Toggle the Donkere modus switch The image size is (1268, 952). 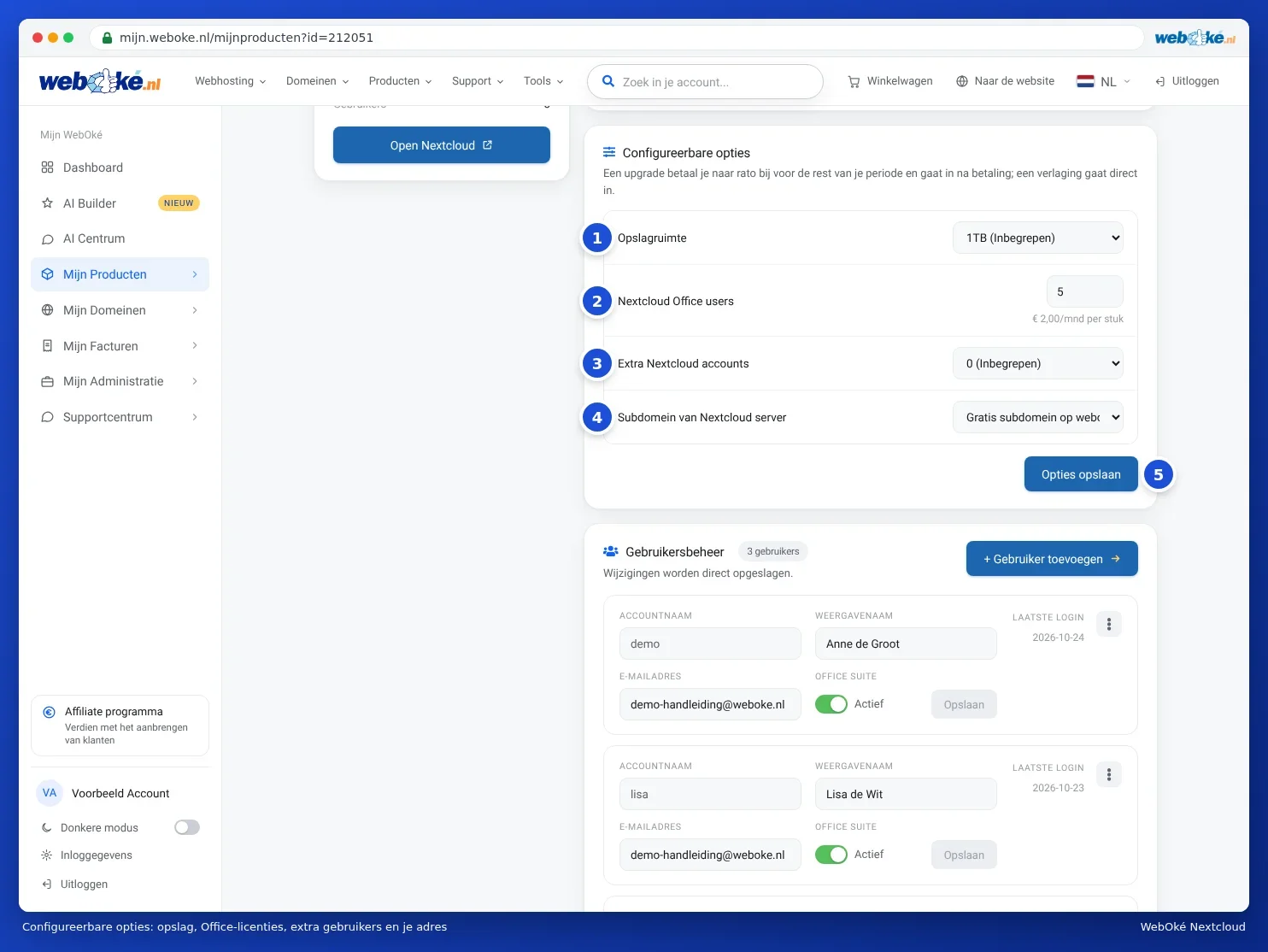[187, 827]
